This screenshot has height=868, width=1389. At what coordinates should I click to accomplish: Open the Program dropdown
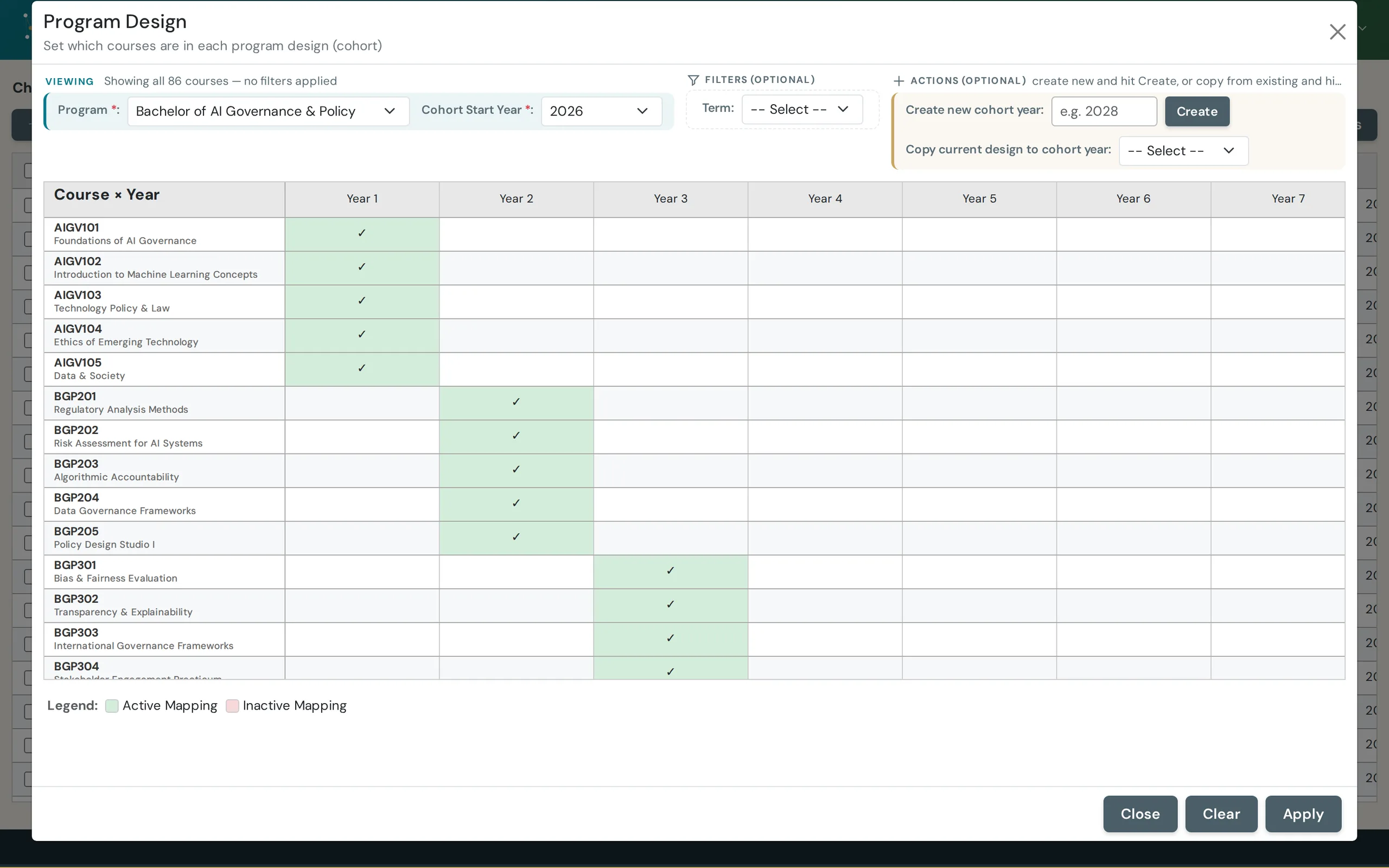coord(268,111)
